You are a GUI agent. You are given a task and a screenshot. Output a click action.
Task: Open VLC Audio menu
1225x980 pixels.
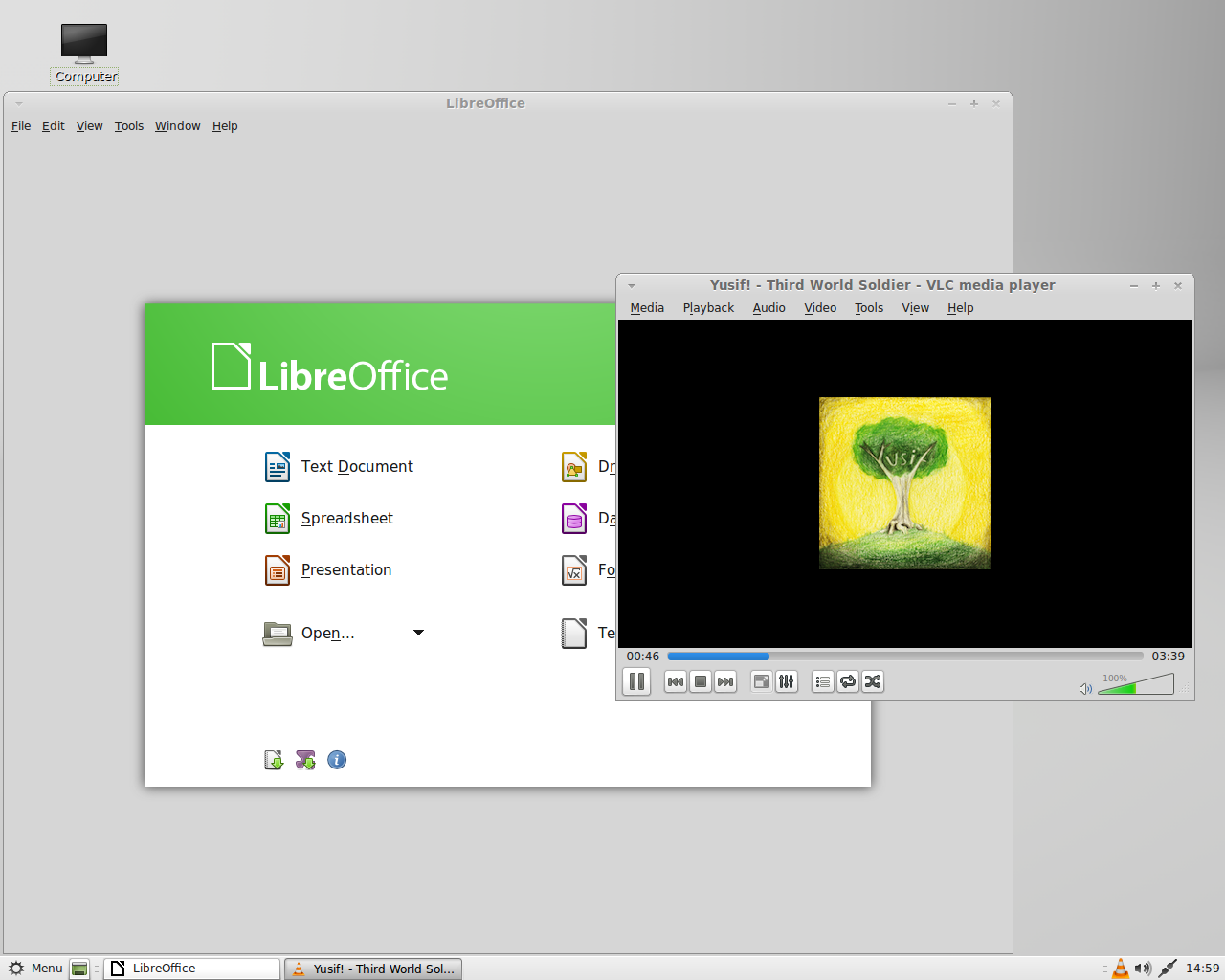pos(768,308)
